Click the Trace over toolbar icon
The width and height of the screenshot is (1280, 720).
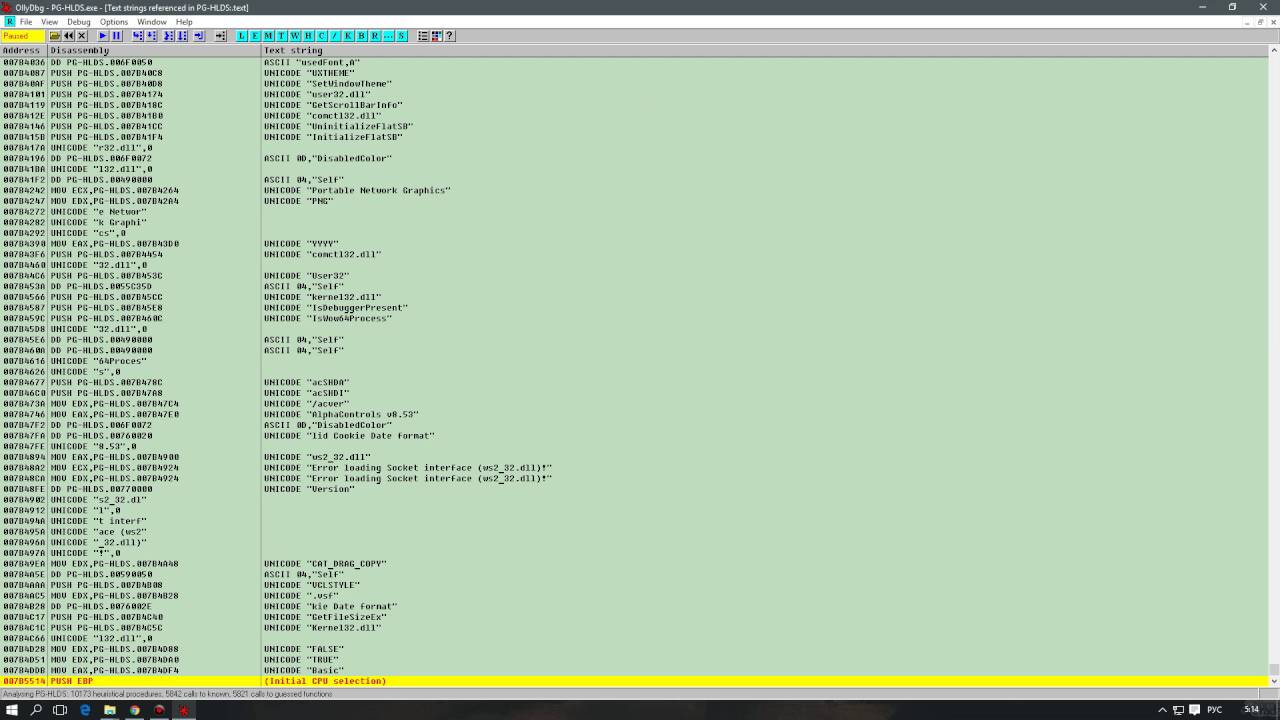pyautogui.click(x=182, y=35)
